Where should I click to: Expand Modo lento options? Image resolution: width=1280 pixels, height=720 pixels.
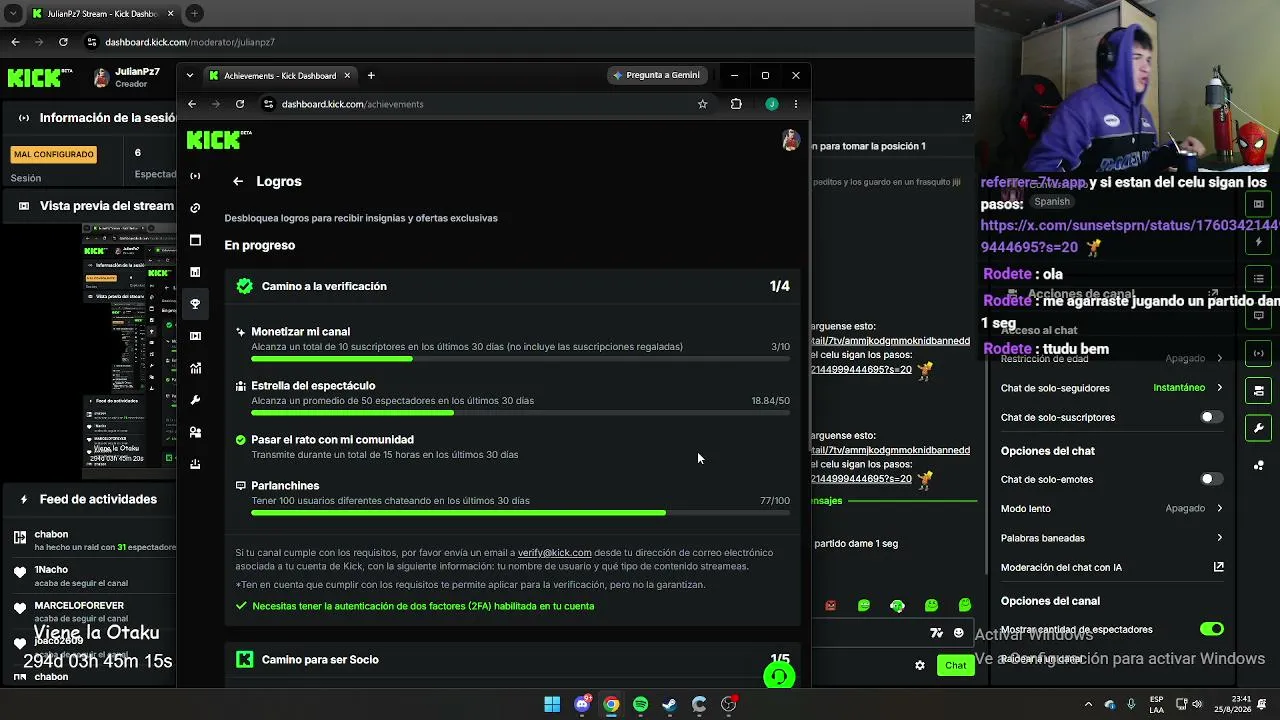[x=1219, y=508]
